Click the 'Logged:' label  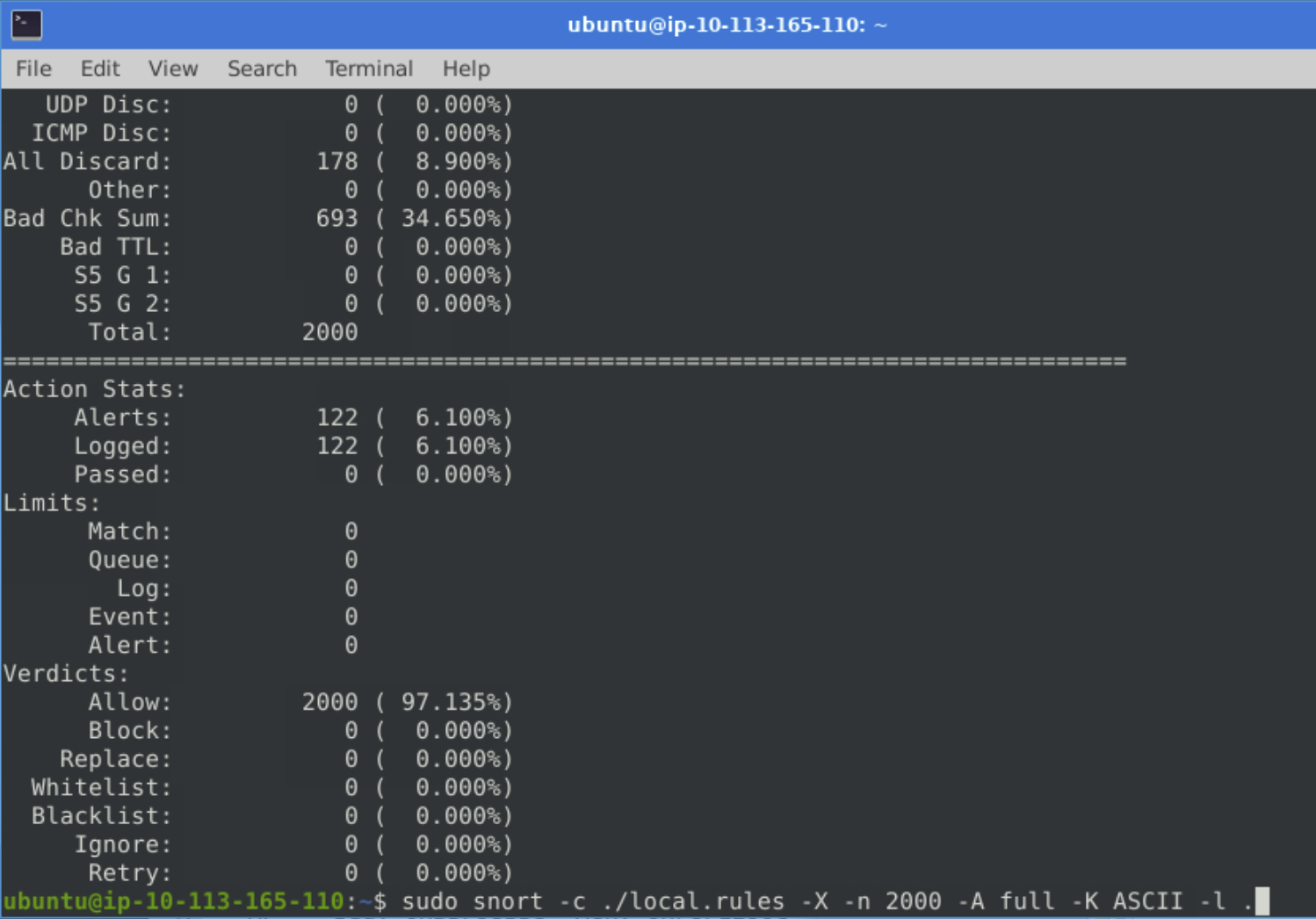tap(123, 446)
